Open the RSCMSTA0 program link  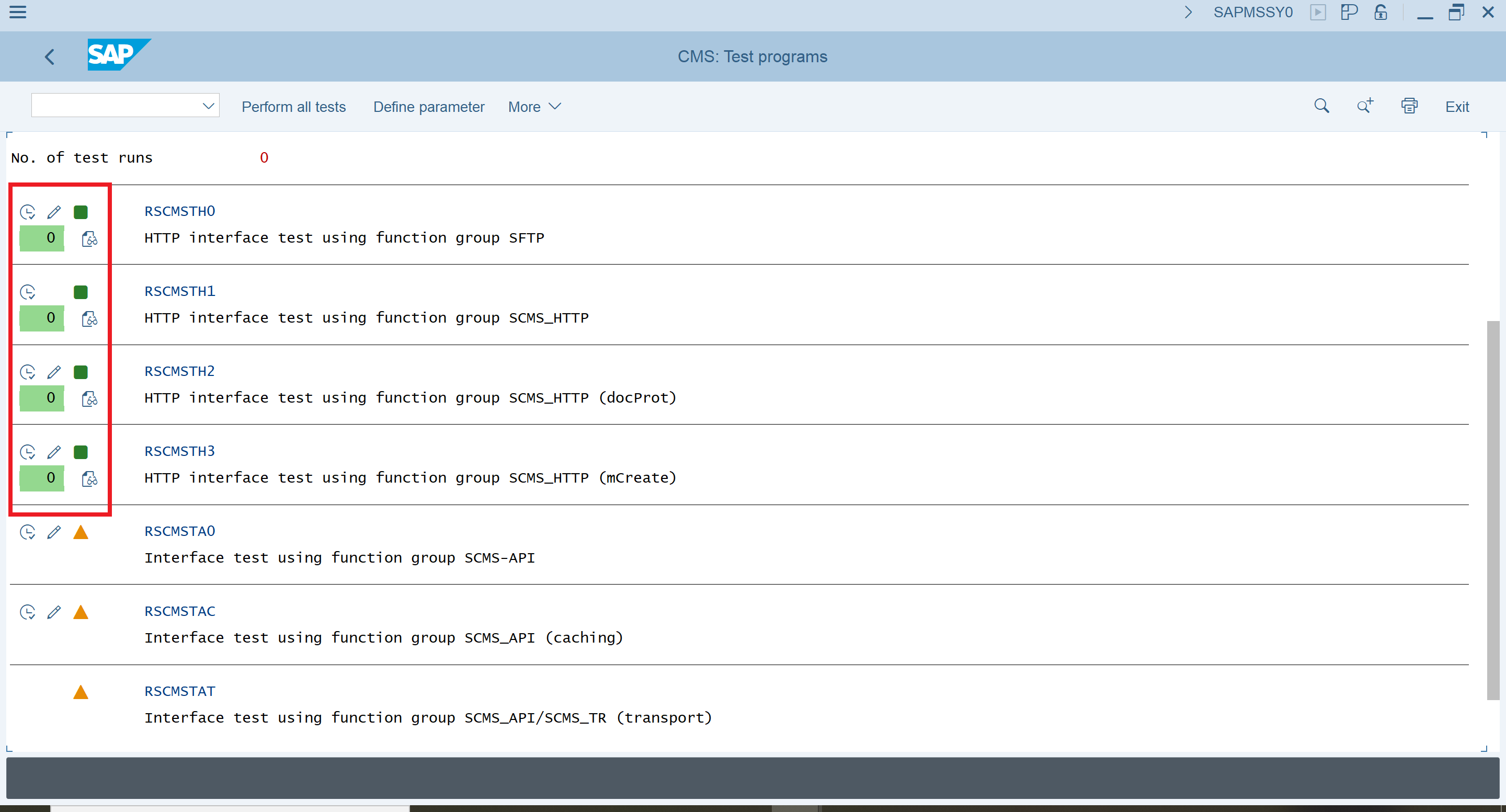[179, 530]
